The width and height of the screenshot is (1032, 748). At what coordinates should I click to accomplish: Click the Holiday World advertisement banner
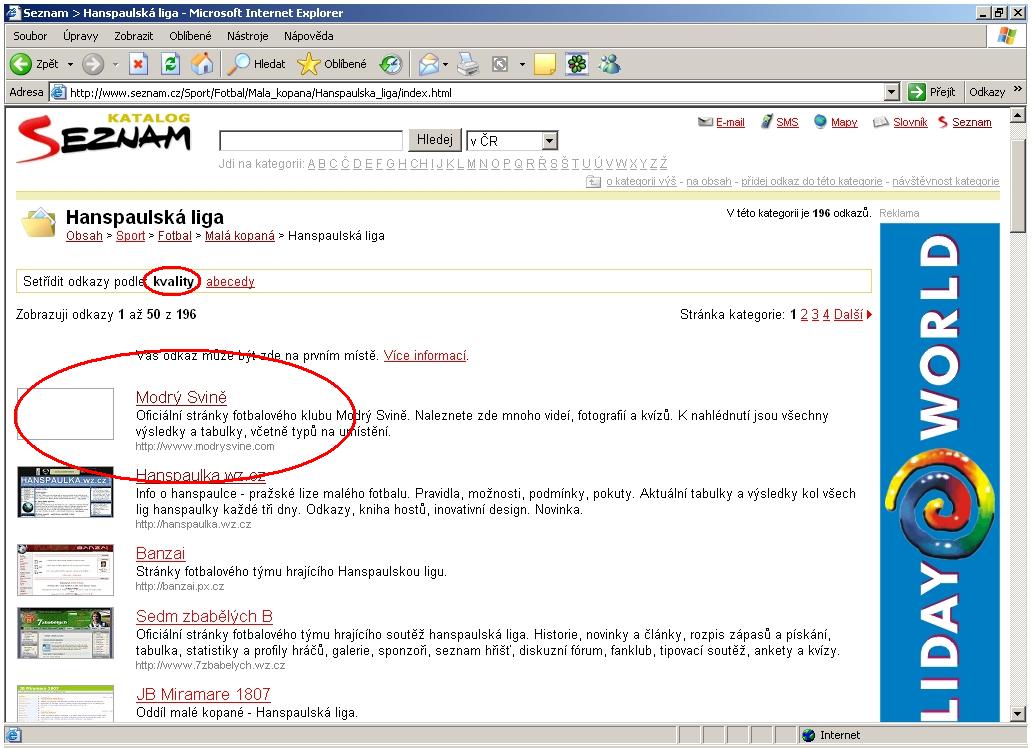tap(940, 472)
